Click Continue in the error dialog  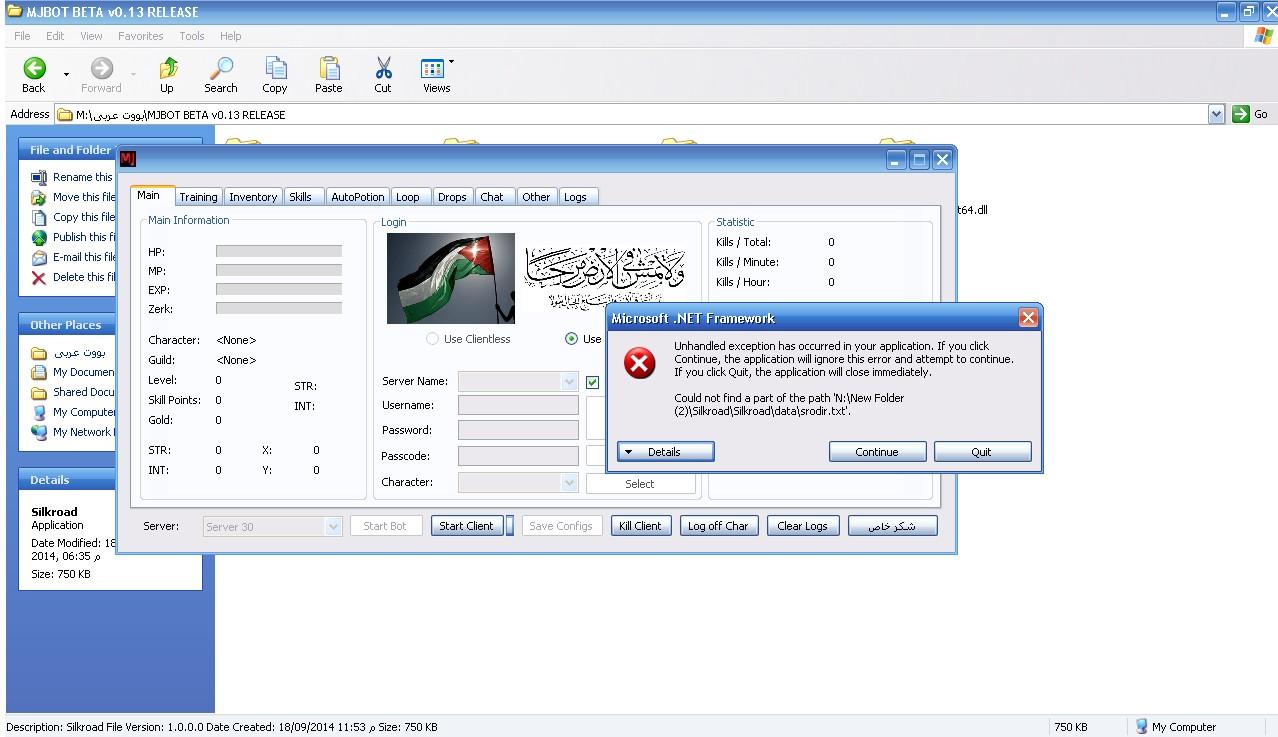pos(877,452)
